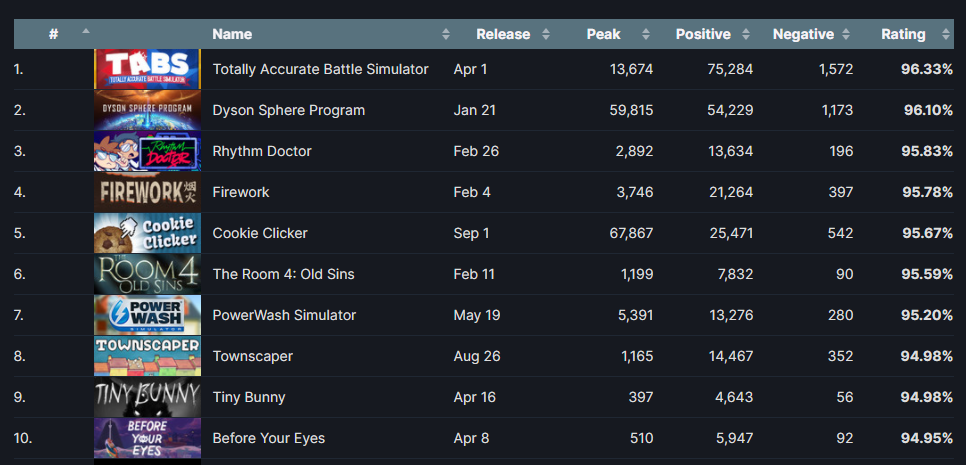Open the Before Your Eyes link

pyautogui.click(x=268, y=438)
